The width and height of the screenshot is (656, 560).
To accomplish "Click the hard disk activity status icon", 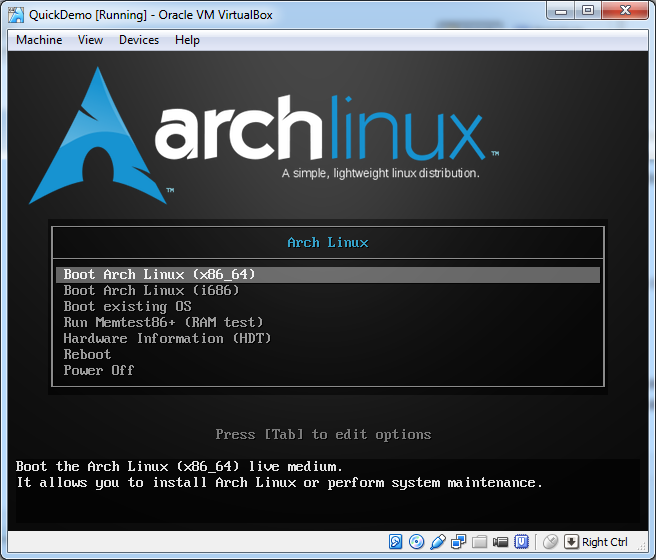I will click(395, 542).
